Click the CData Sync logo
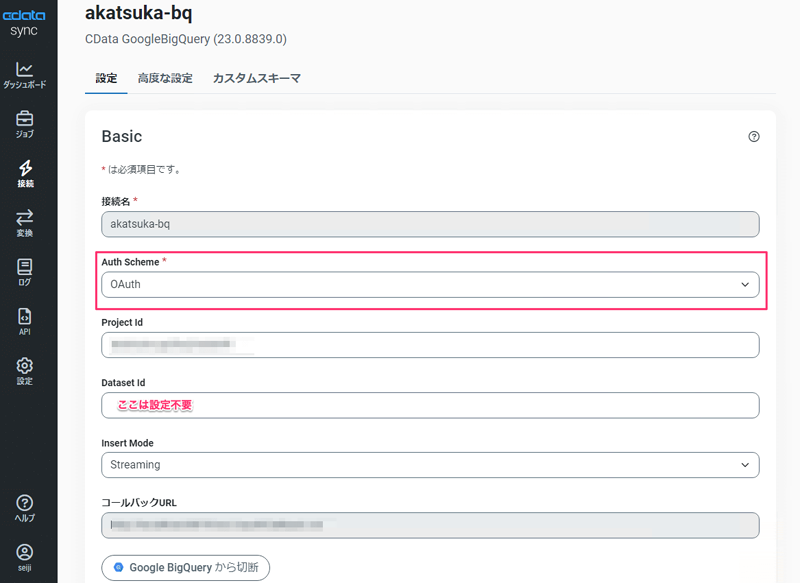This screenshot has width=800, height=583. [x=23, y=23]
